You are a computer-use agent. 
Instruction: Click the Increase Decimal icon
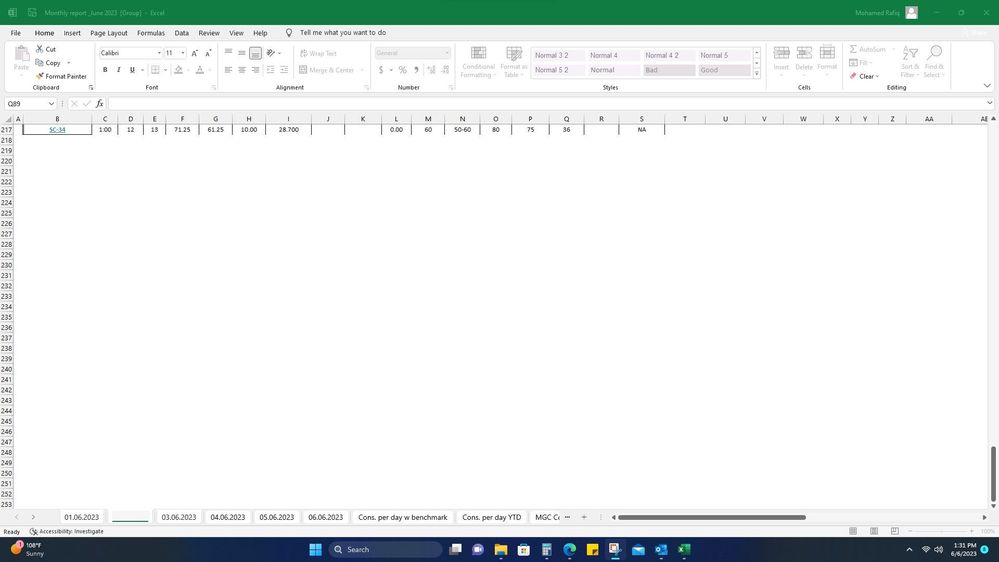431,69
